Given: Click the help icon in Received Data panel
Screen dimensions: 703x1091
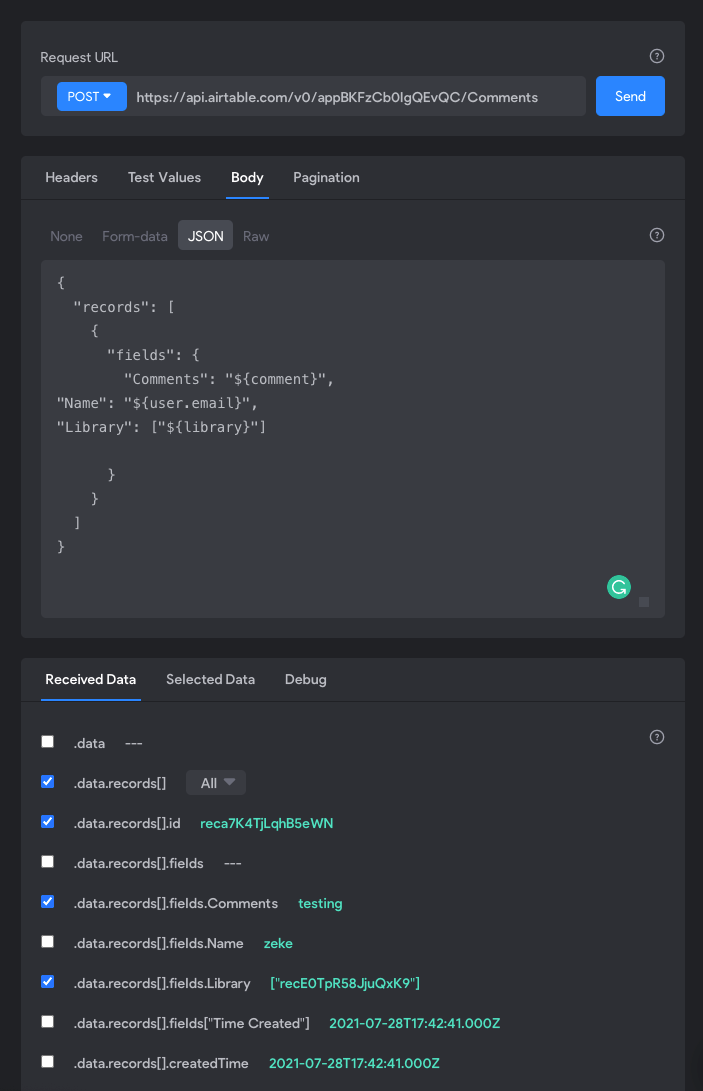Looking at the screenshot, I should point(656,737).
